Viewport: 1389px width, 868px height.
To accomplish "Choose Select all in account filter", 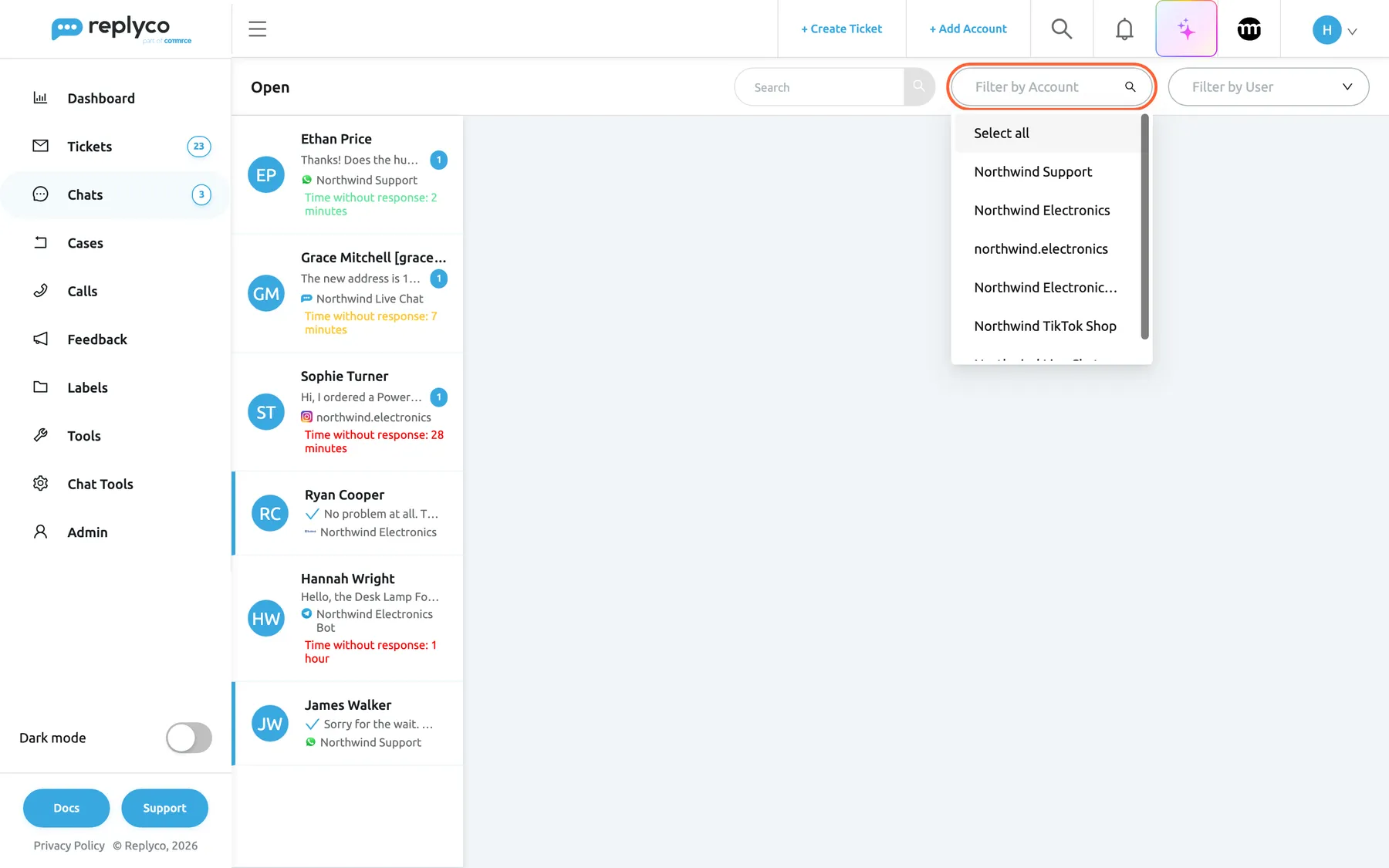I will 1048,133.
